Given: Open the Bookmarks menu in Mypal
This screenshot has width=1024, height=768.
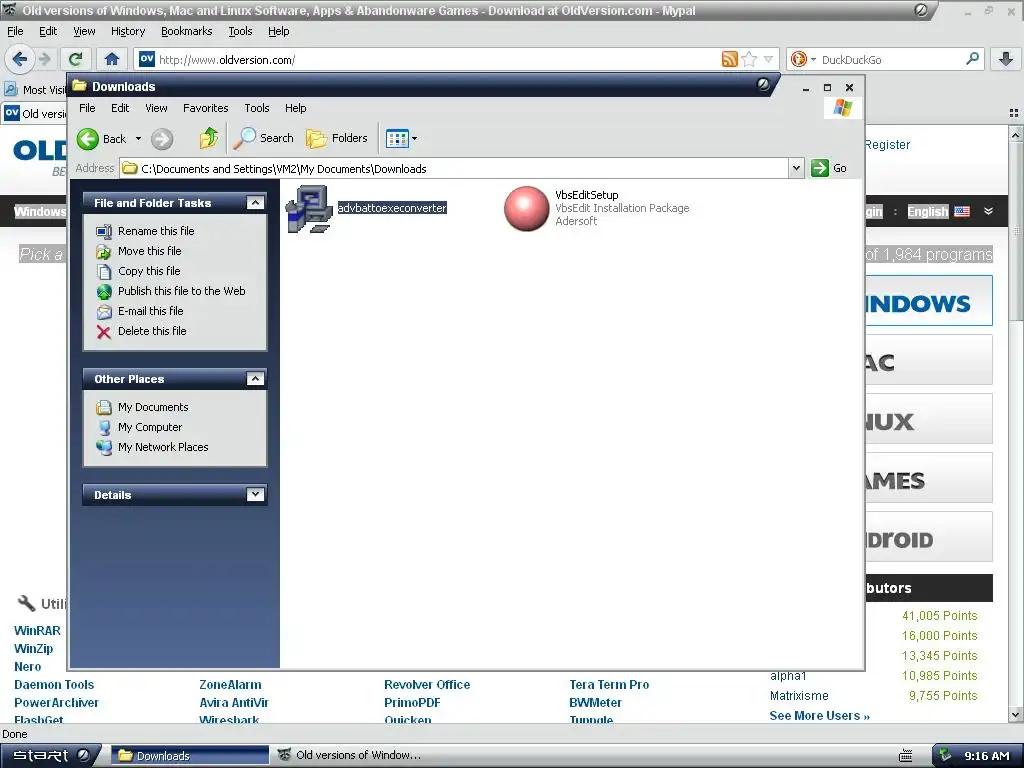Looking at the screenshot, I should [187, 31].
